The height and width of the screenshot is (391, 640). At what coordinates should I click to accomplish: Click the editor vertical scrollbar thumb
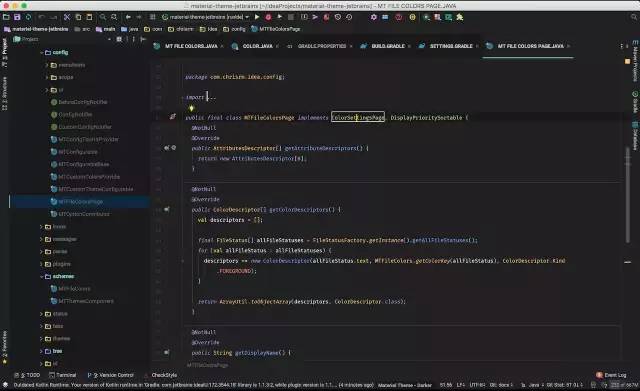pyautogui.click(x=628, y=194)
